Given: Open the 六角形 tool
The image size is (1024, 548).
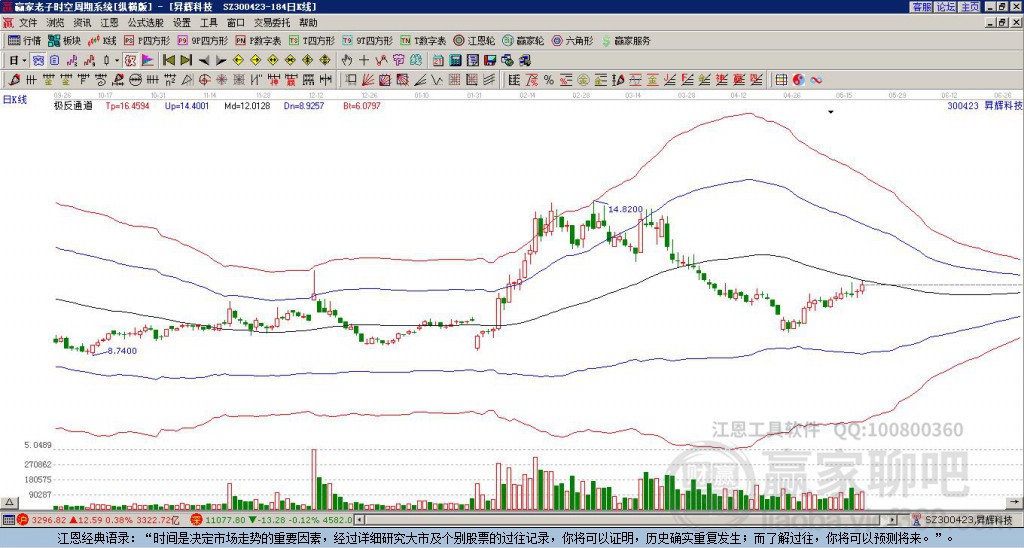Looking at the screenshot, I should [572, 40].
